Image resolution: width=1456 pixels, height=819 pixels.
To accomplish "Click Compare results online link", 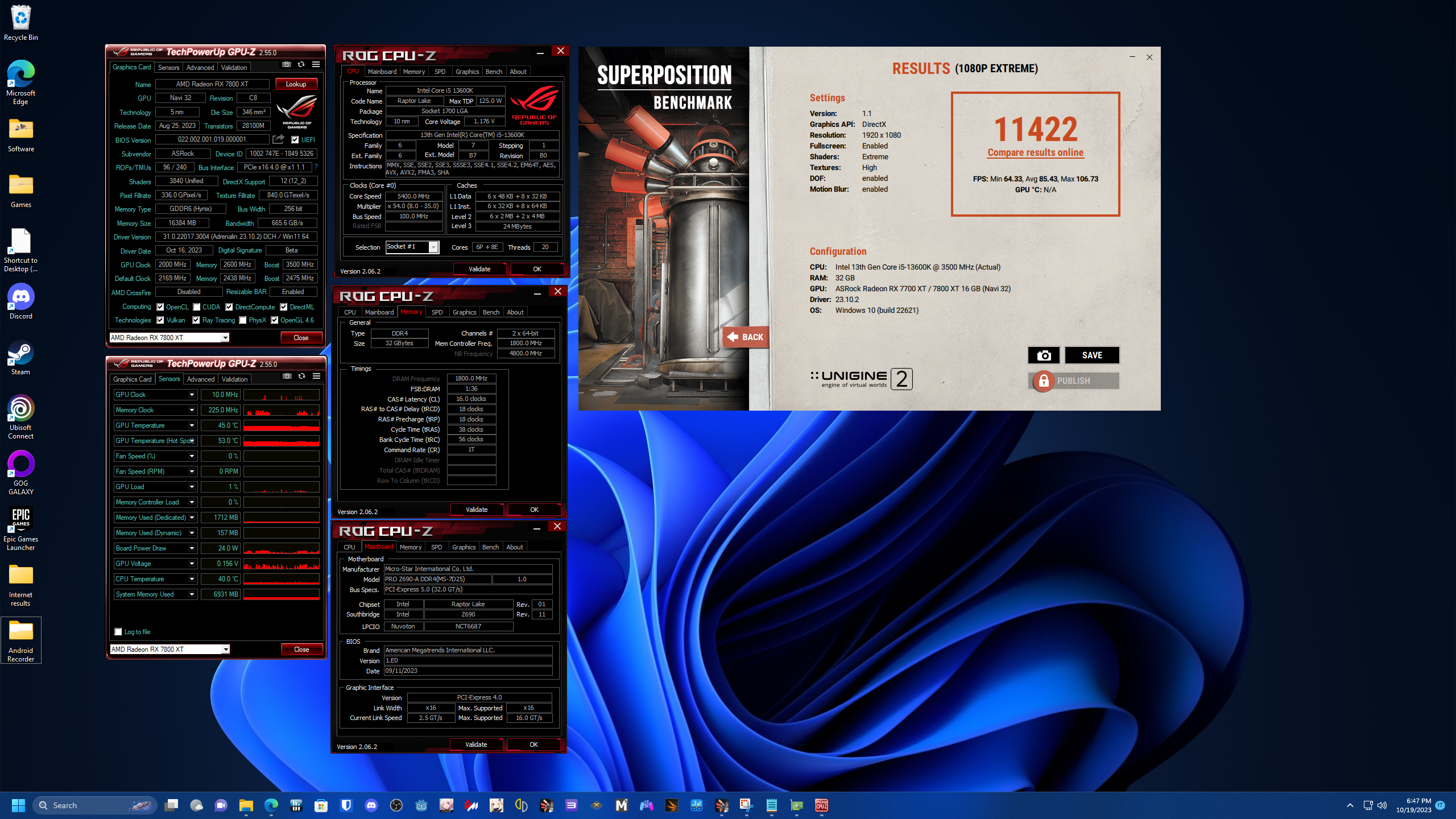I will point(1035,152).
